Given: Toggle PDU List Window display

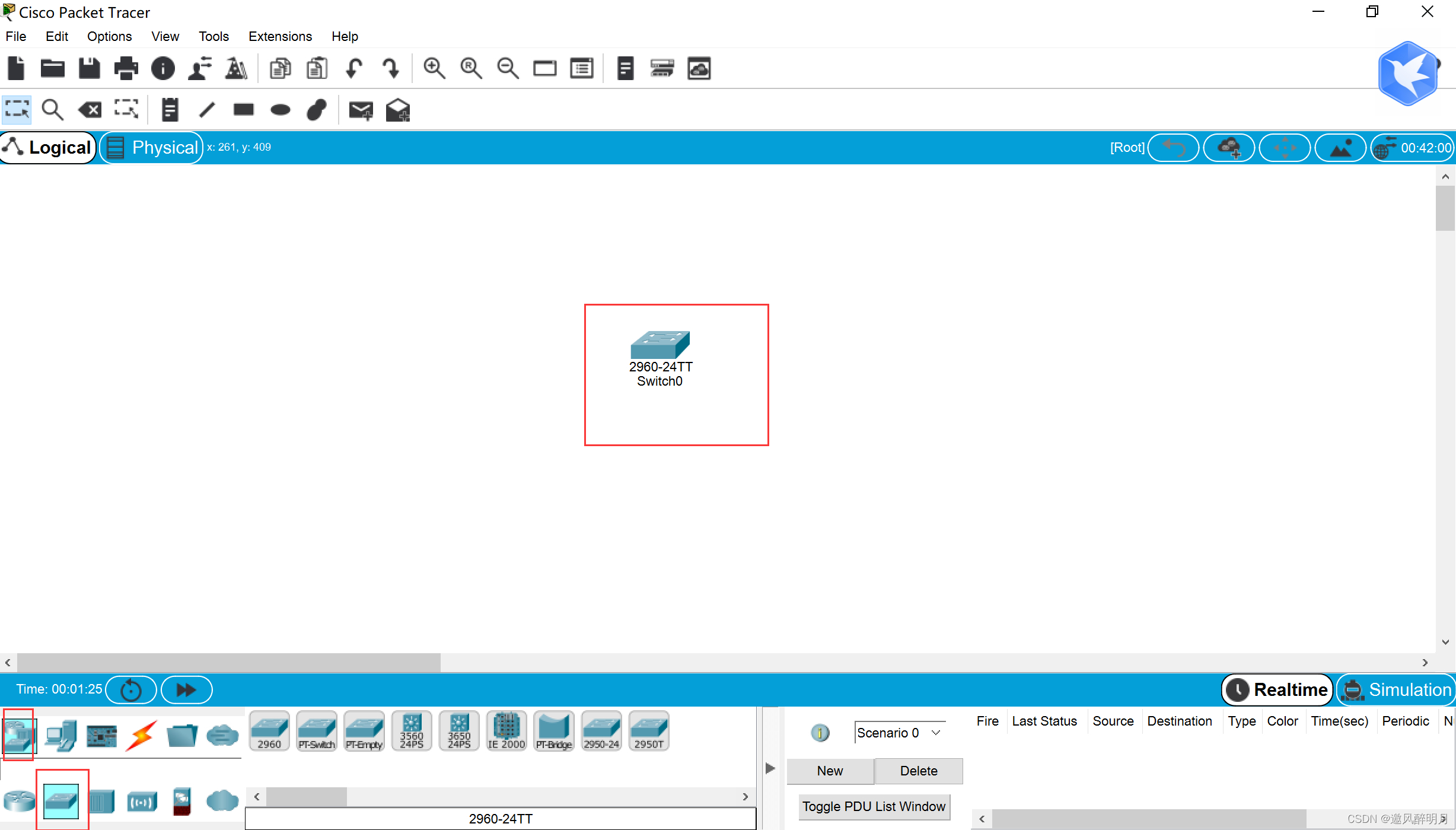Looking at the screenshot, I should (873, 806).
